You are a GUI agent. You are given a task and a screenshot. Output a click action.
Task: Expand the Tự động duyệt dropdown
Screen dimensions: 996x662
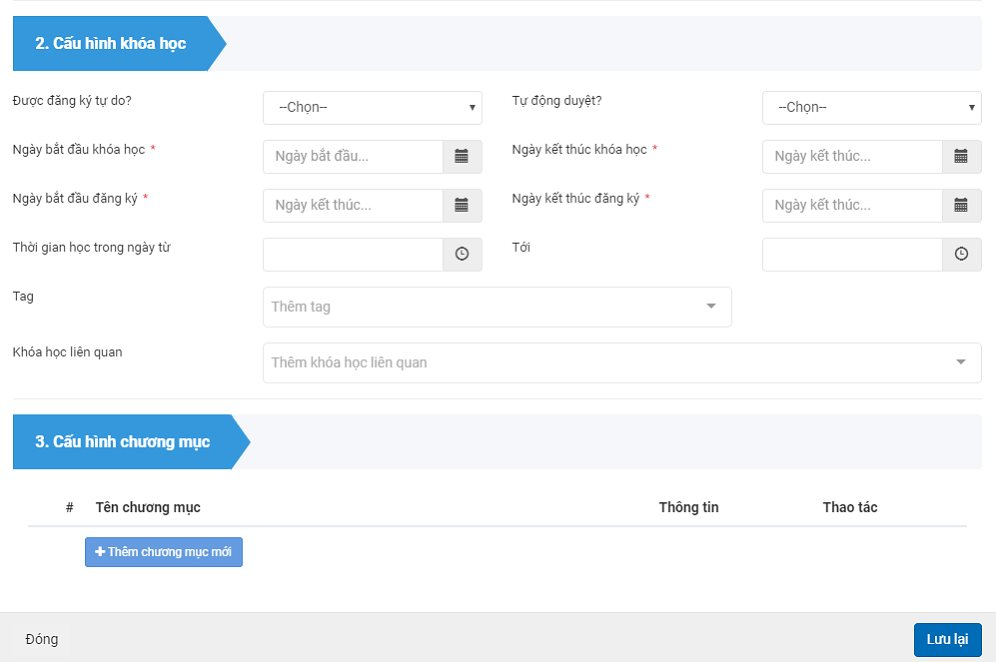click(x=871, y=108)
